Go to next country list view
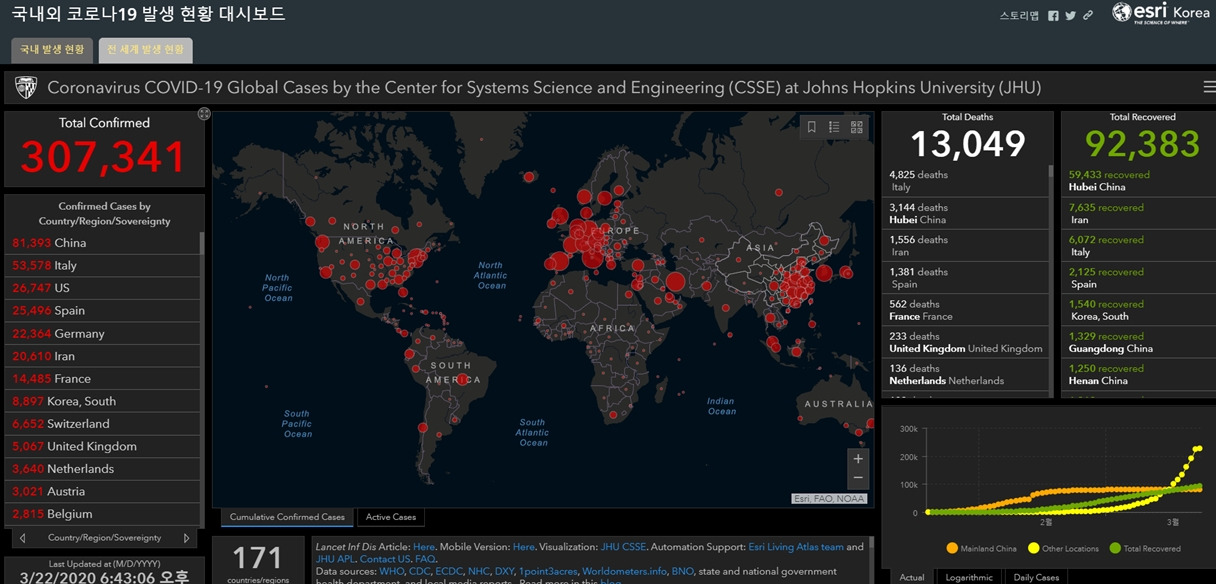Image resolution: width=1216 pixels, height=584 pixels. tap(186, 538)
